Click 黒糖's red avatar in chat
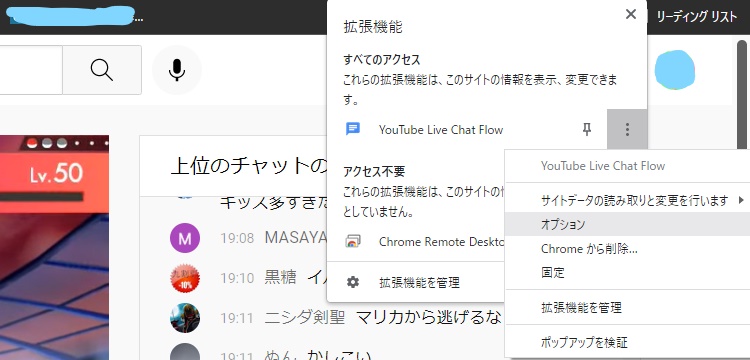 coord(185,278)
